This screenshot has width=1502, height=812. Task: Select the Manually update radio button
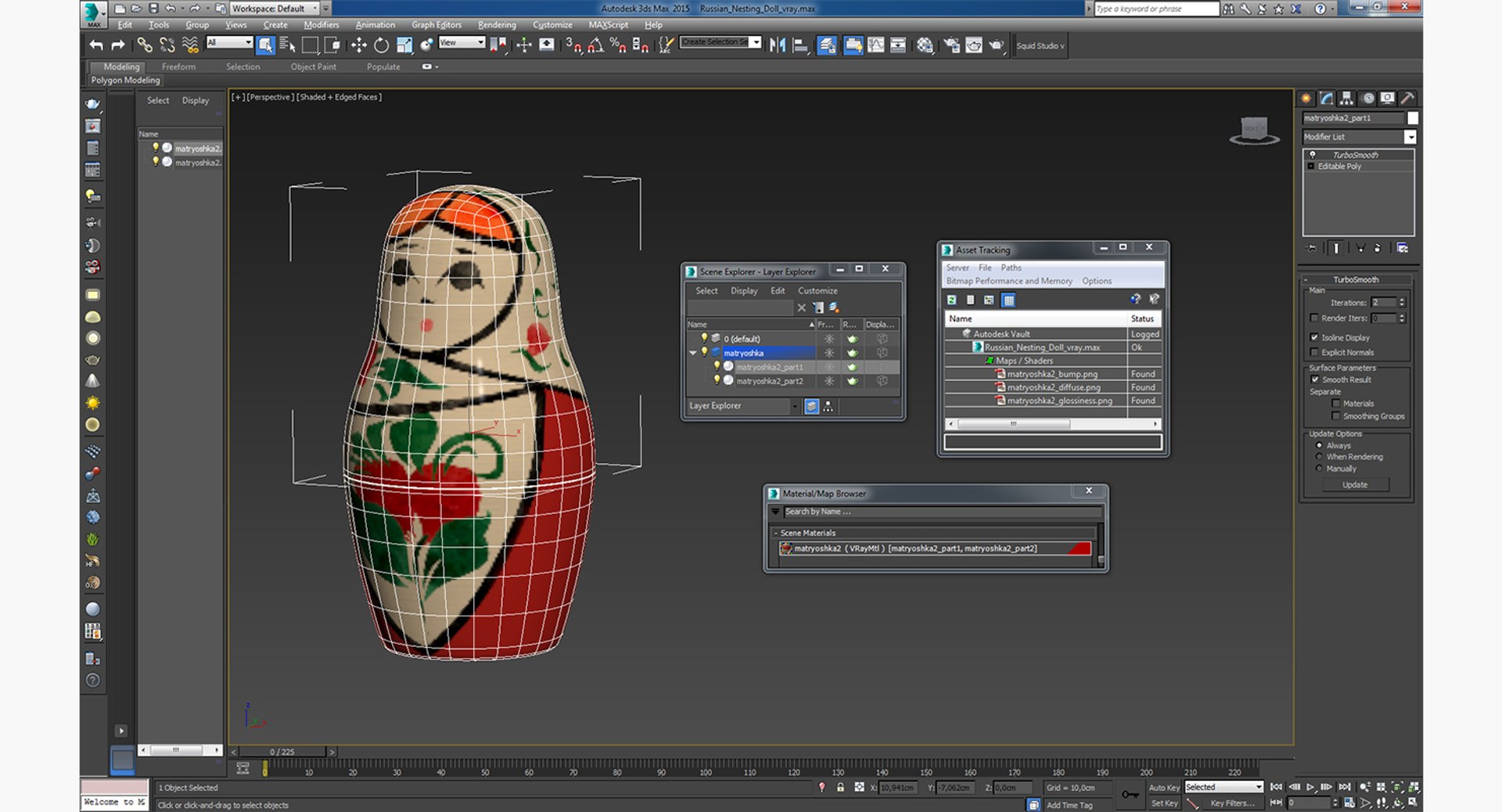[1319, 469]
